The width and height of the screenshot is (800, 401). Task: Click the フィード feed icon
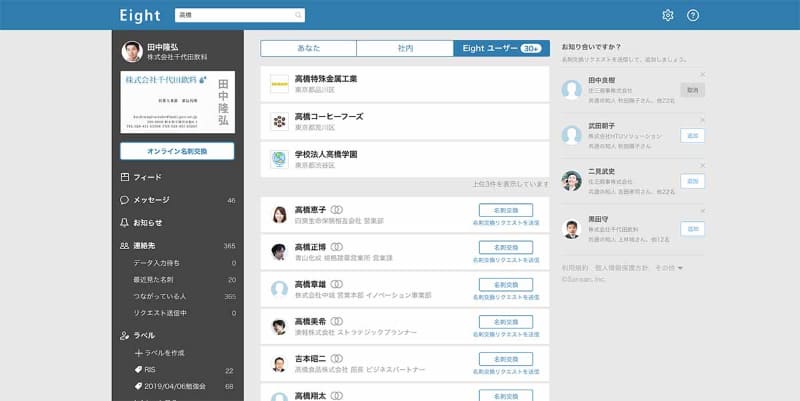[124, 177]
